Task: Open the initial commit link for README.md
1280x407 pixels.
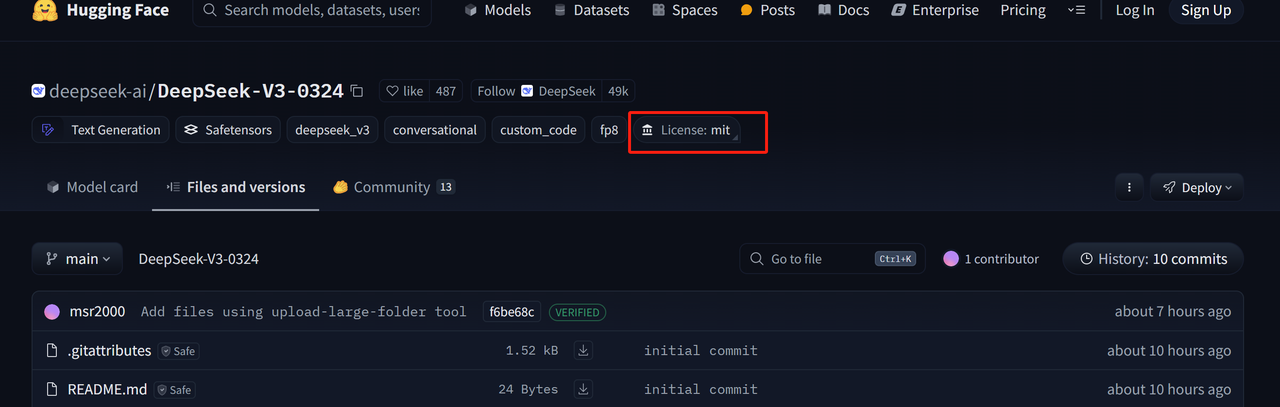Action: click(x=700, y=389)
